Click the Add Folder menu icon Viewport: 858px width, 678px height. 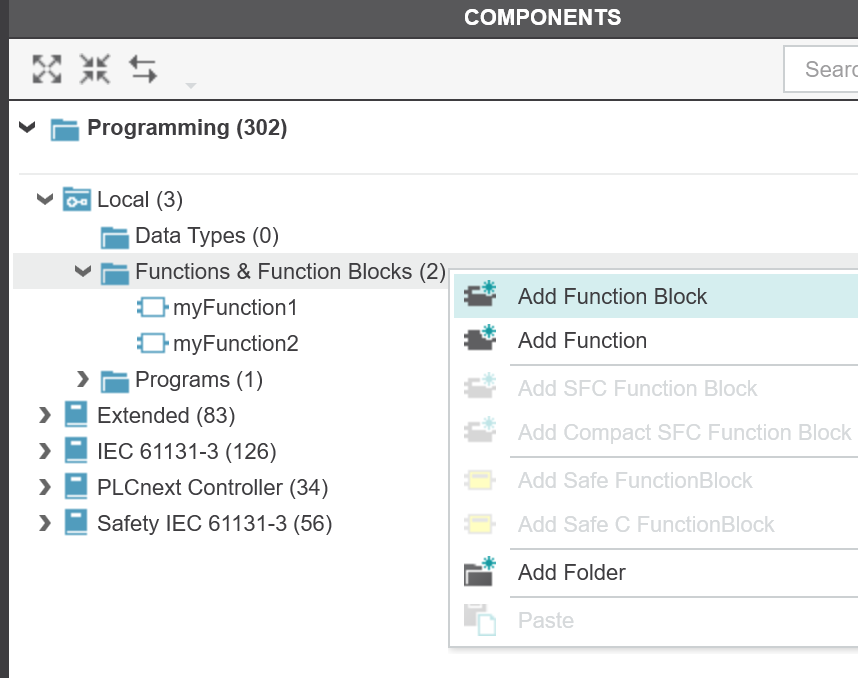coord(480,572)
